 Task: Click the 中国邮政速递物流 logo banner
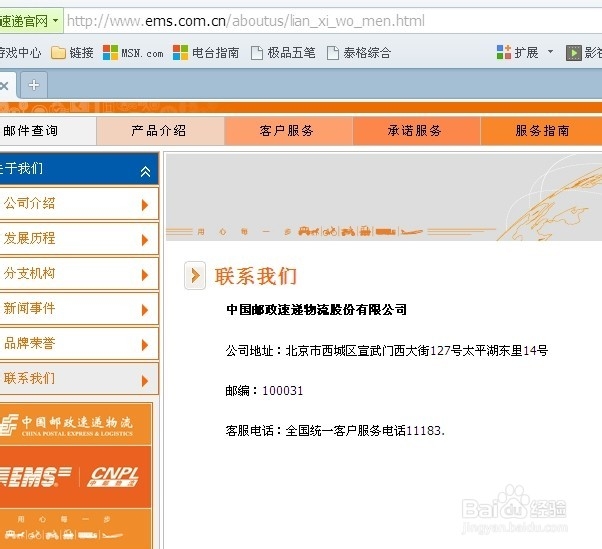(x=76, y=425)
